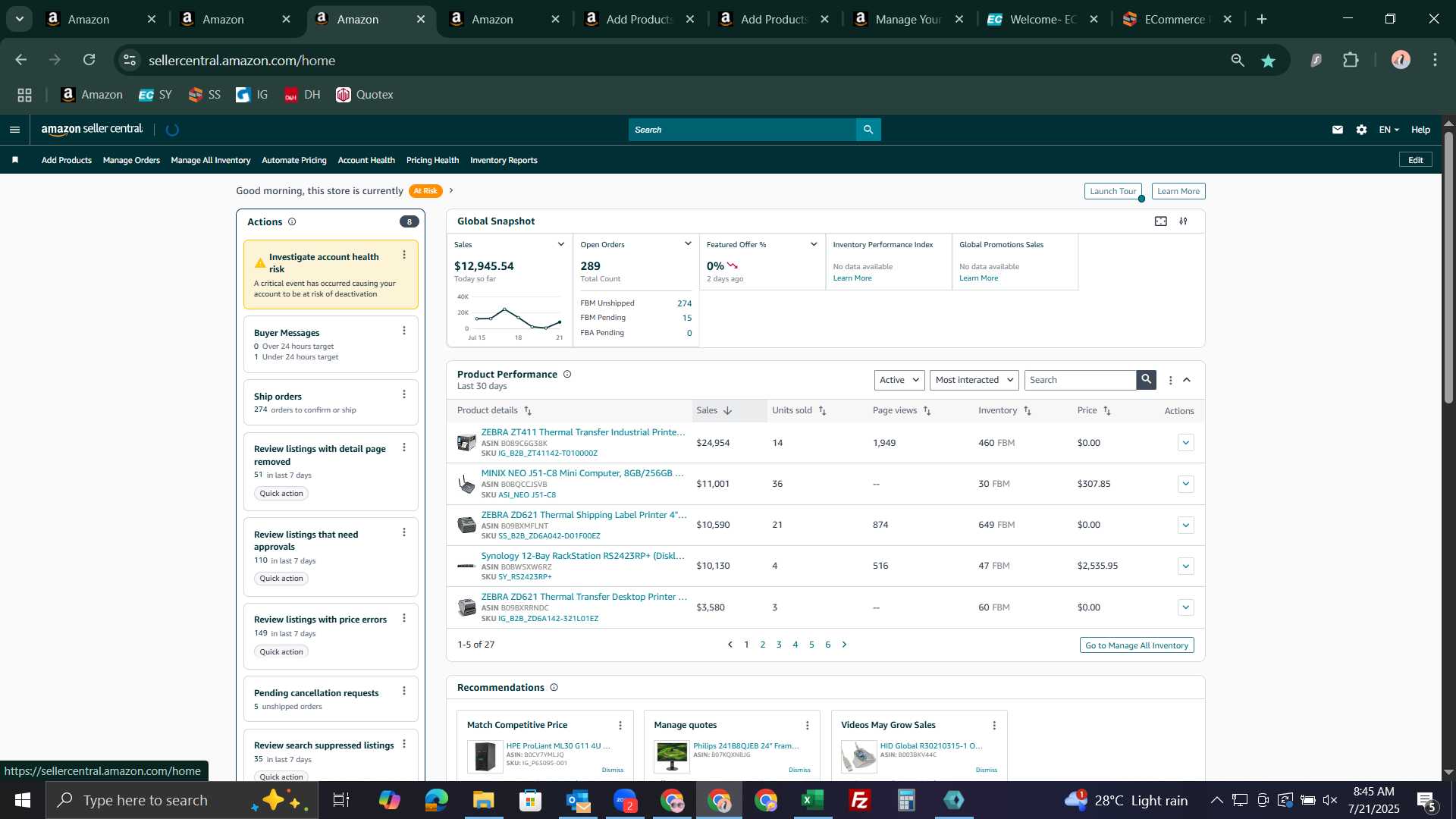
Task: Open File Explorer from the taskbar
Action: [484, 800]
